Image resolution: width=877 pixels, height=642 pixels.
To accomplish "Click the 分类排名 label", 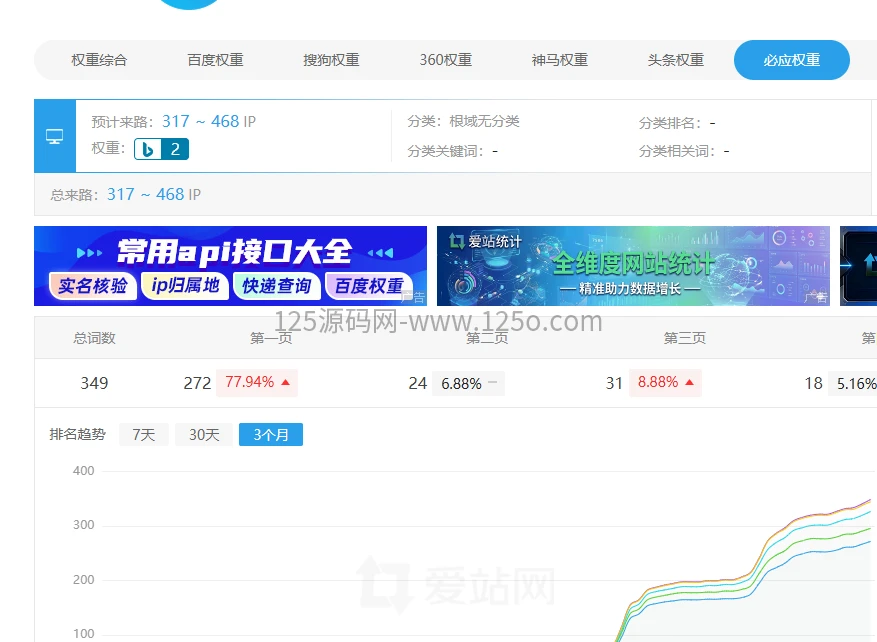I will click(669, 123).
